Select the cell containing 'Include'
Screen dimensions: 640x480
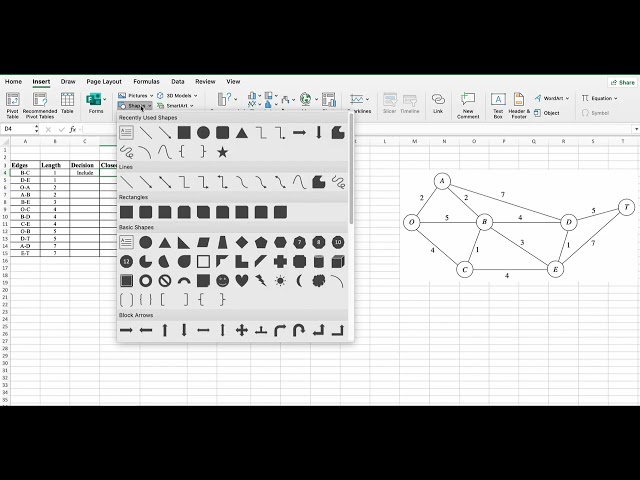(x=84, y=173)
